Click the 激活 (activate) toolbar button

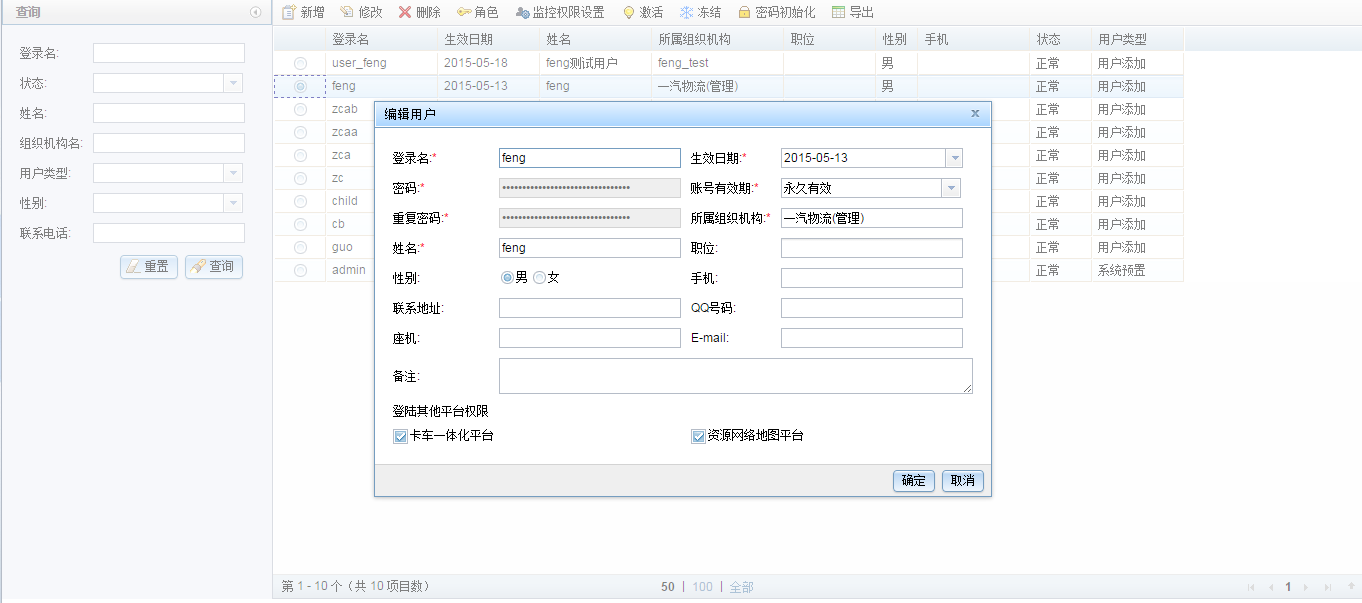click(642, 12)
